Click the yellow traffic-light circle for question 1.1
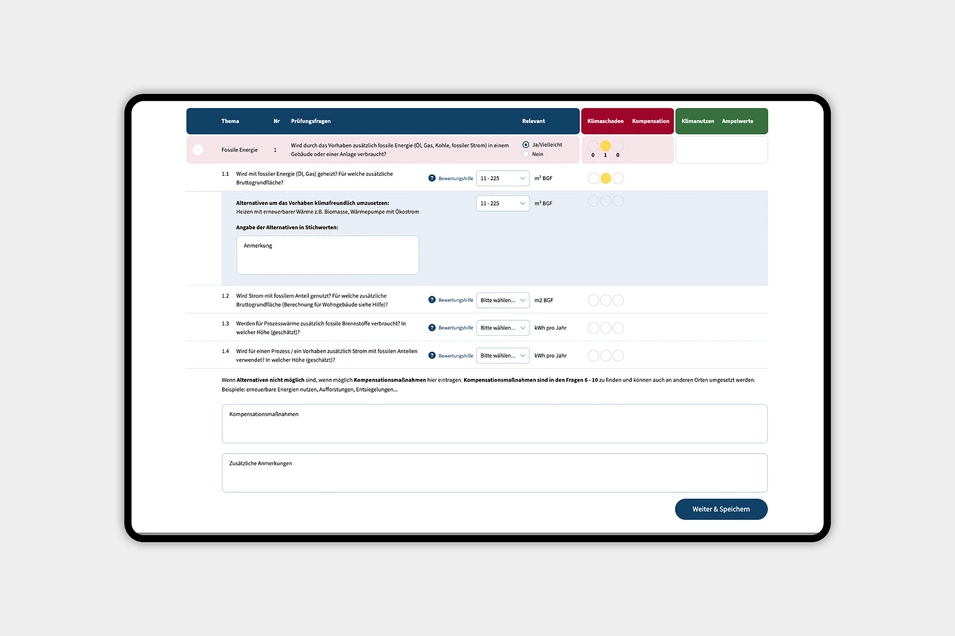Screen dimensions: 955x636 point(605,178)
